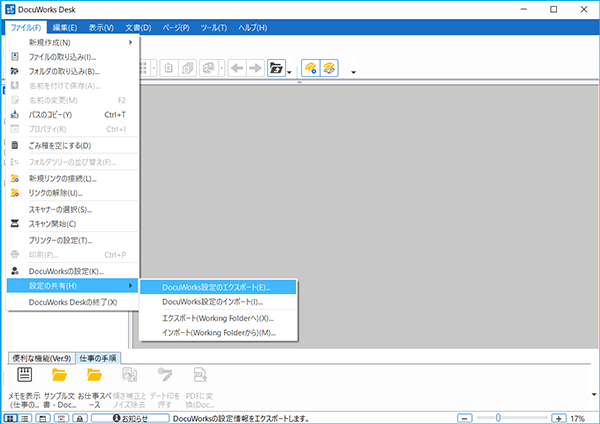
Task: Click the folder navigation icon in toolbar
Action: coord(275,69)
